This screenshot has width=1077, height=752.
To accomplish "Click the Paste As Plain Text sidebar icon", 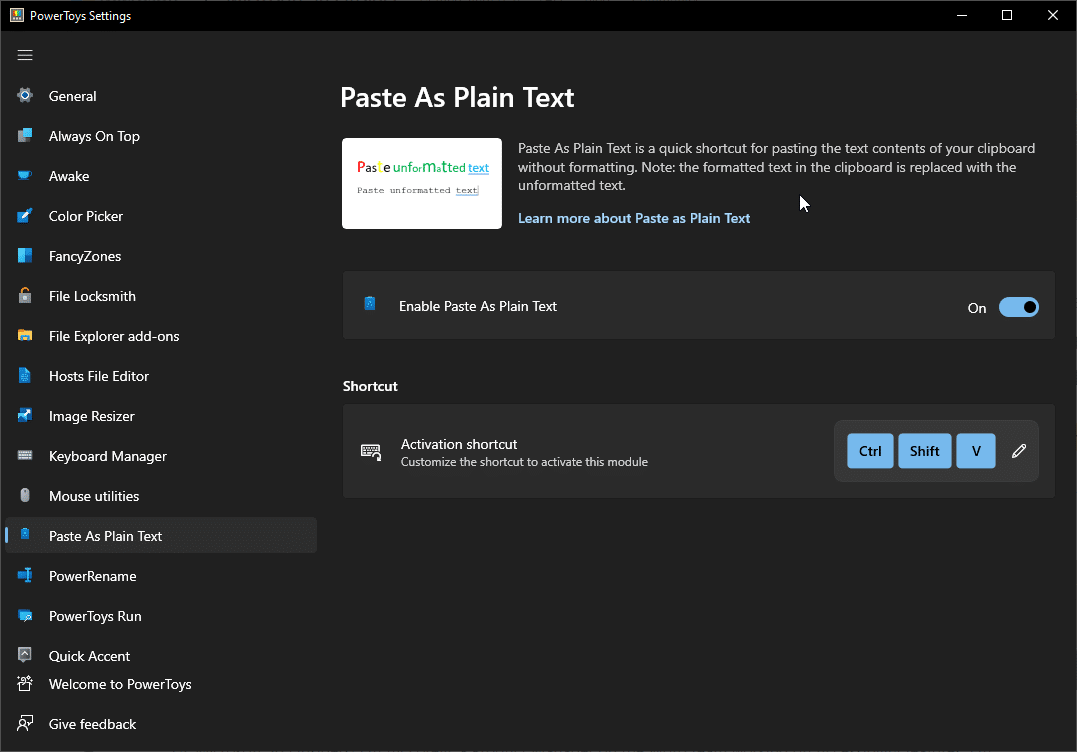I will 25,534.
